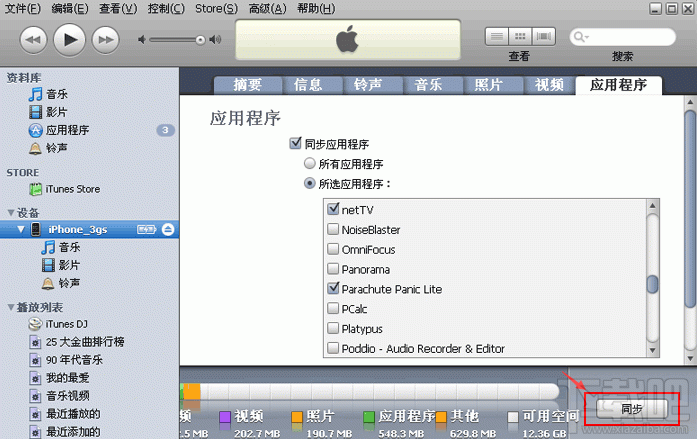Switch to the 视频 video tab
The height and width of the screenshot is (439, 697).
click(x=549, y=85)
